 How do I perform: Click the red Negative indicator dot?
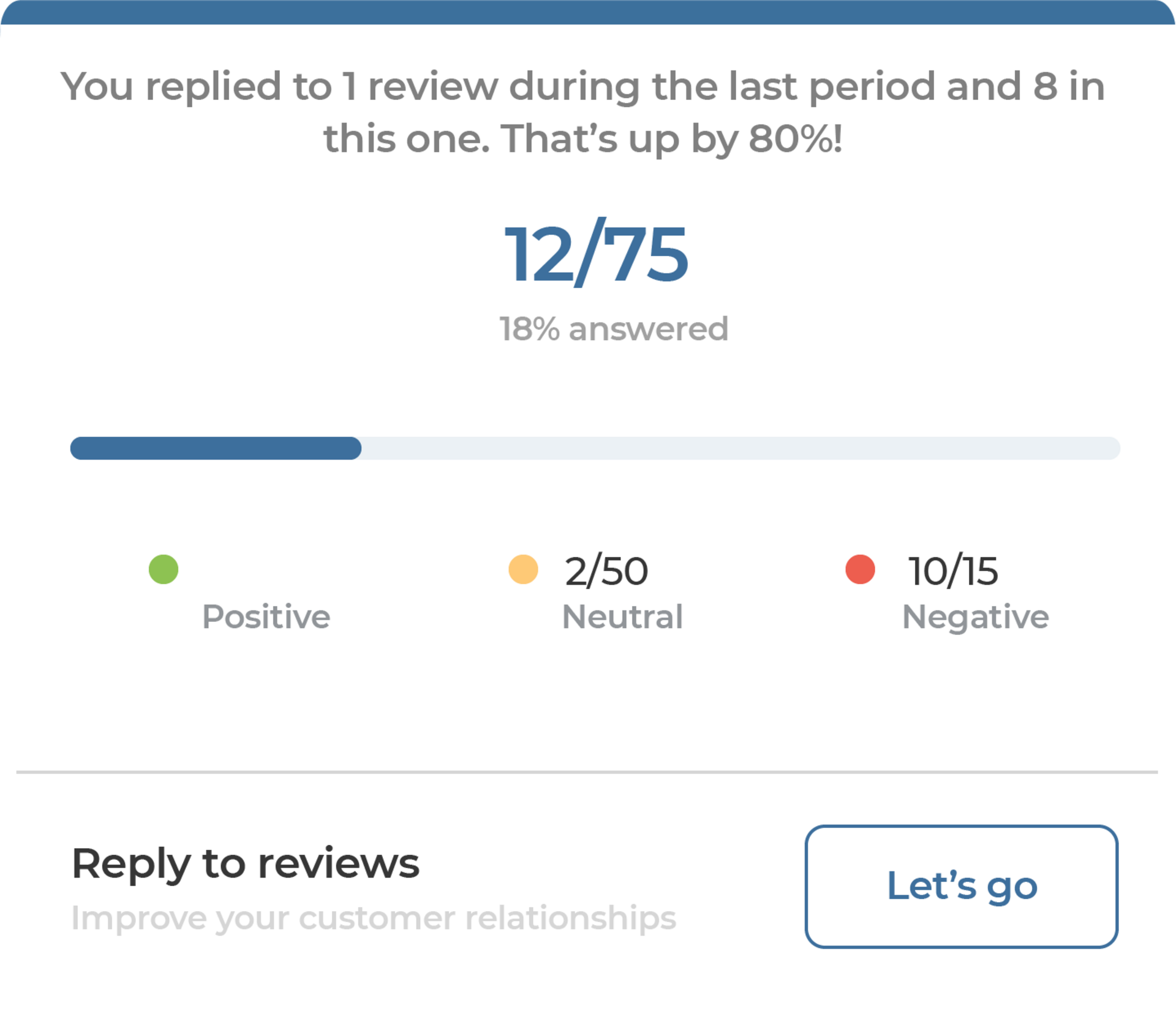click(860, 569)
